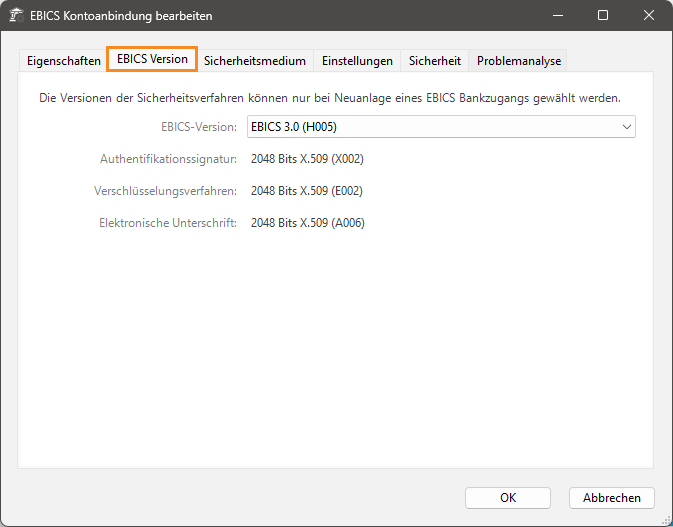Minimize the EBICS Kontoanbindung window
The height and width of the screenshot is (527, 673).
[x=557, y=16]
